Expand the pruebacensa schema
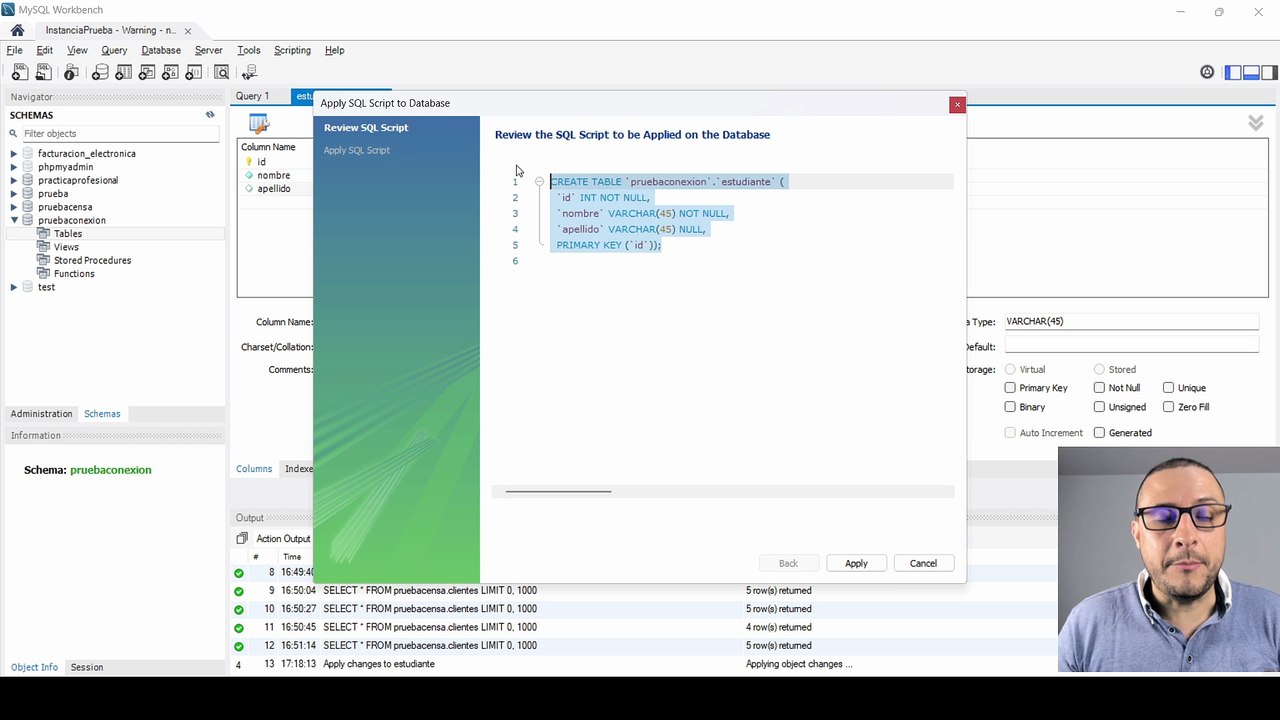 14,207
